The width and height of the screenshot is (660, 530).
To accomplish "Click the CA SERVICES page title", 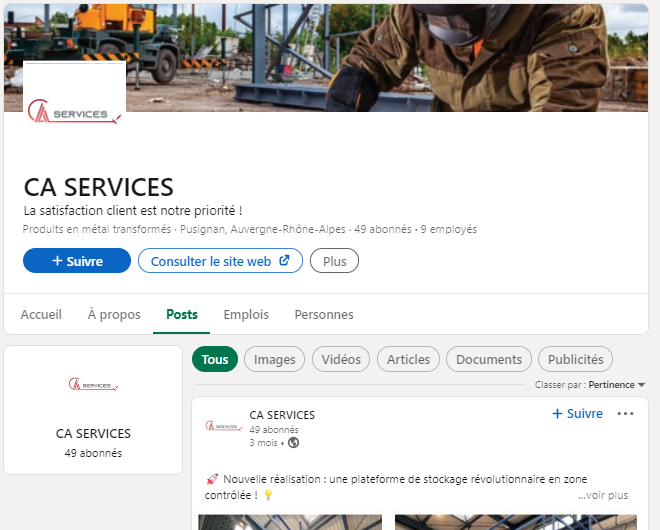I will coord(98,187).
